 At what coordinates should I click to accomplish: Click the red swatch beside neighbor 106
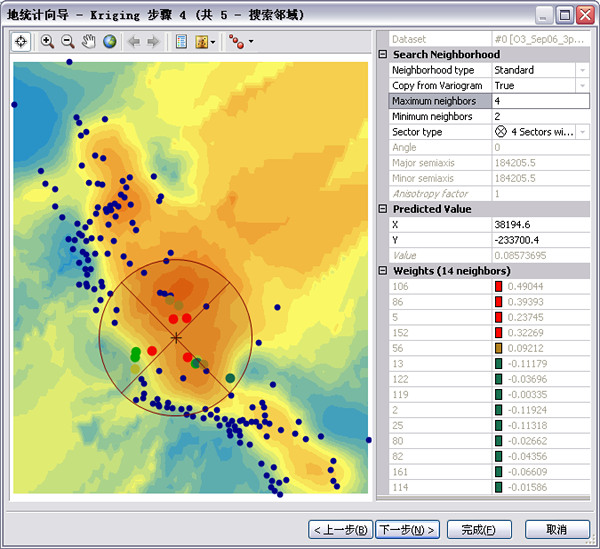pyautogui.click(x=499, y=286)
